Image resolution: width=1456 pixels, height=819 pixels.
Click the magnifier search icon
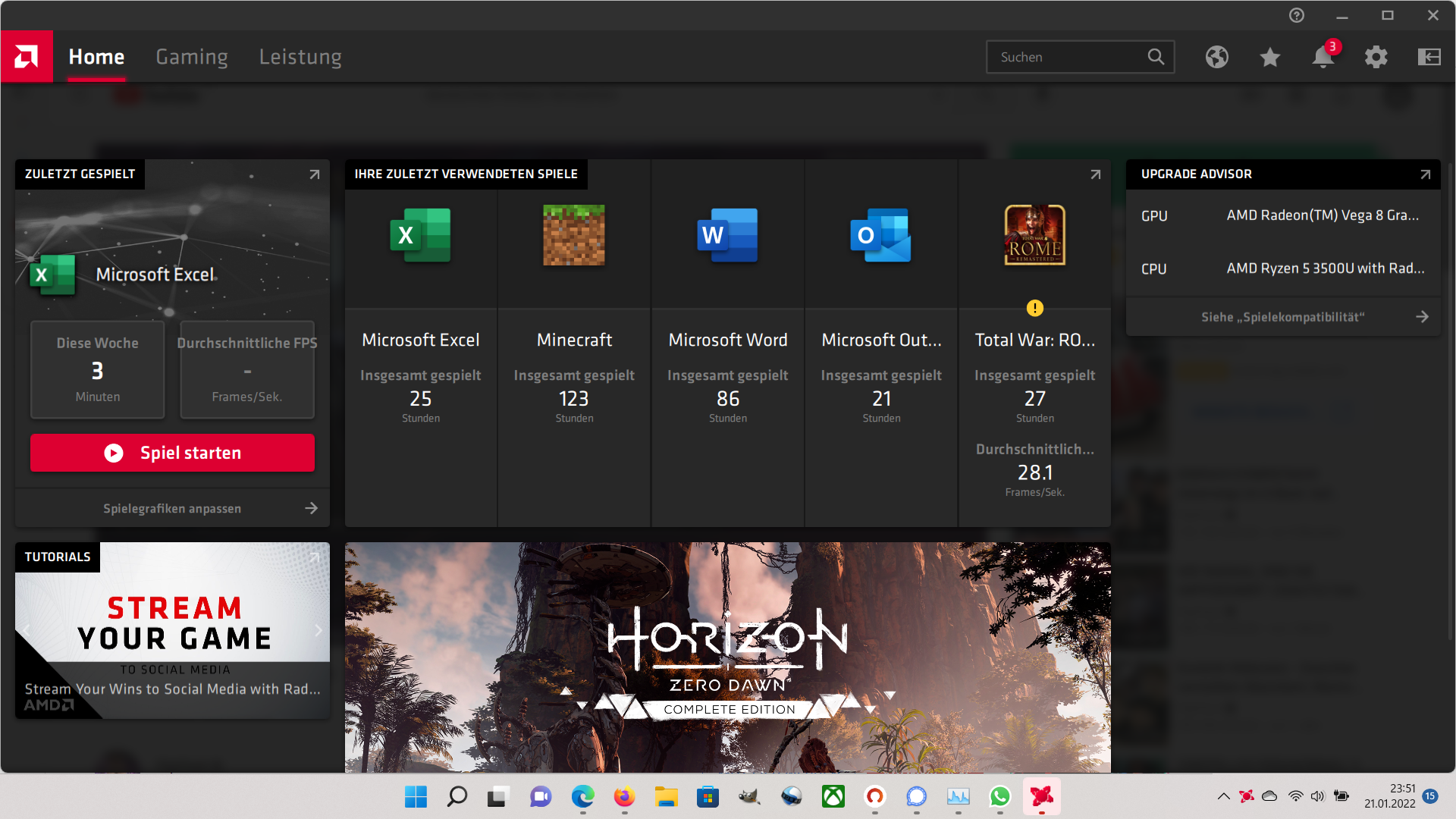(1156, 57)
